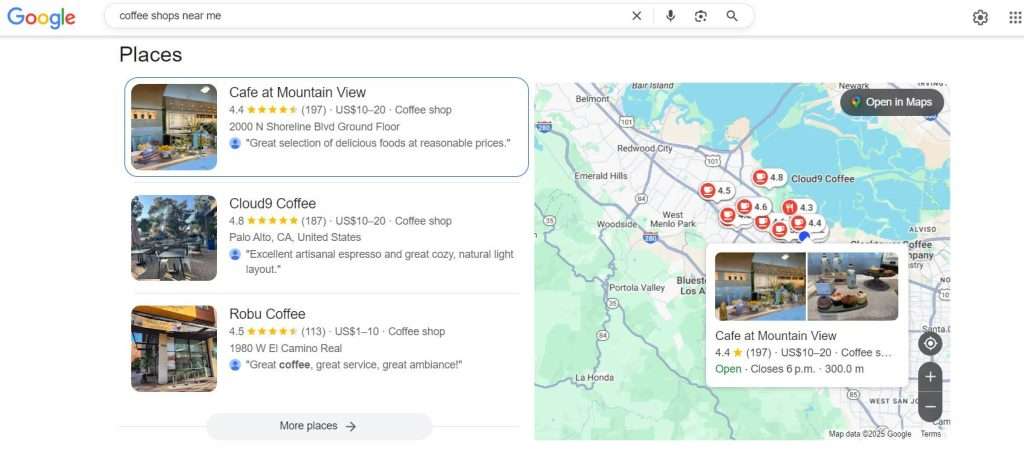Clear the search box with the X icon
Screen dimensions: 1024x465
click(637, 16)
